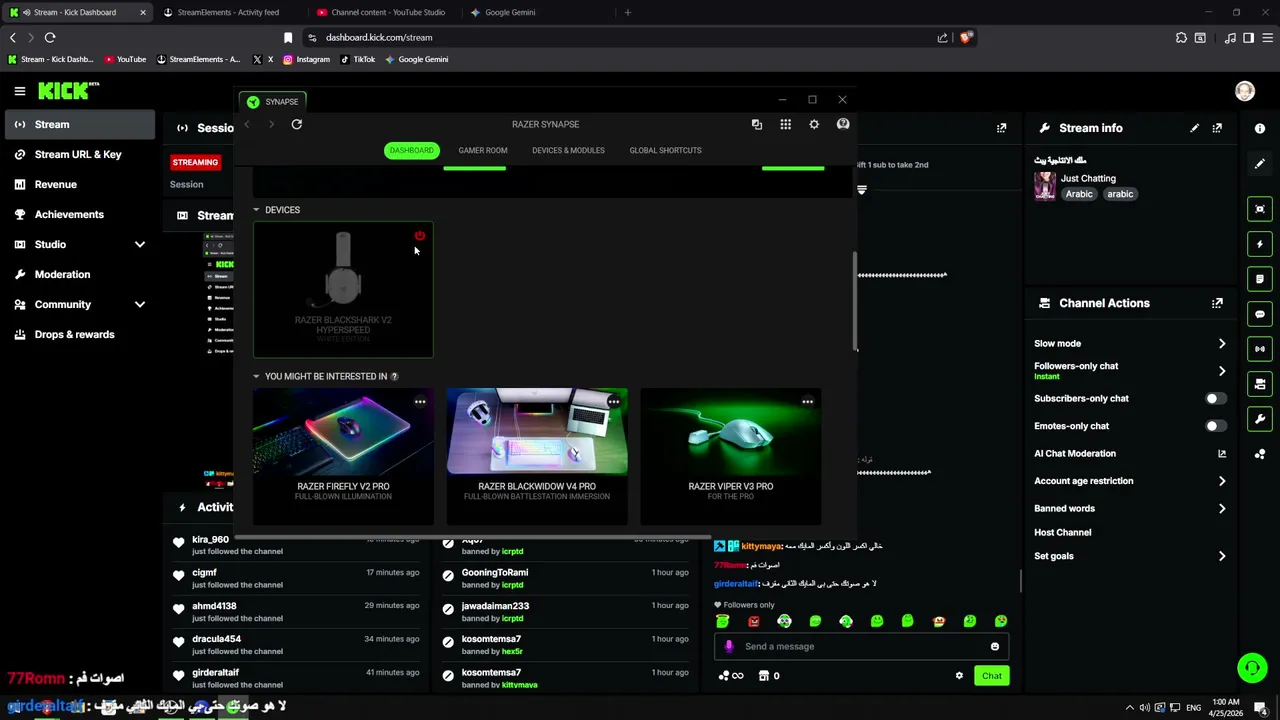Pop out the Channel Actions panel
Viewport: 1280px width, 720px height.
1217,303
